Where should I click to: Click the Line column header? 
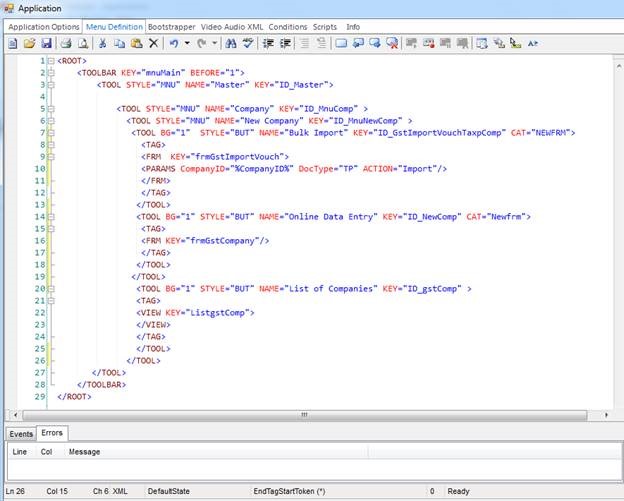coord(20,452)
